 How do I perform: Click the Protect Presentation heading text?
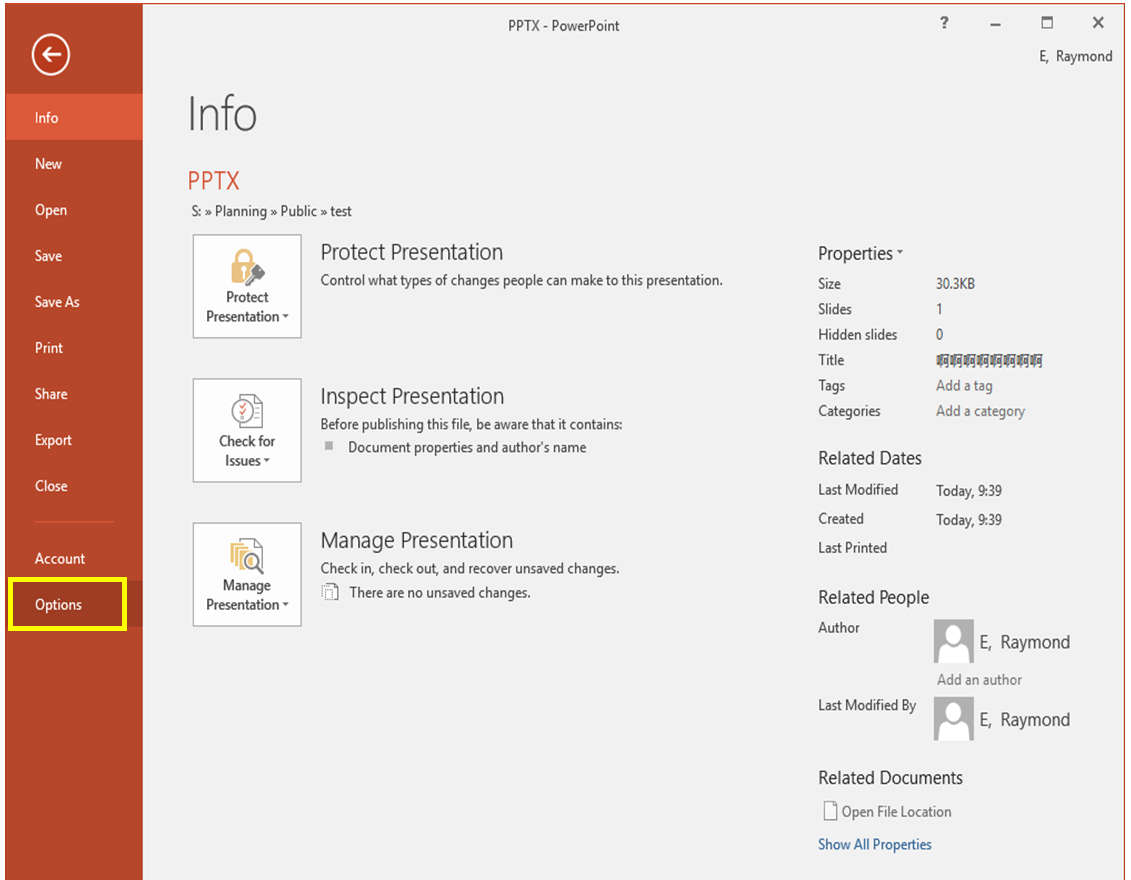412,252
